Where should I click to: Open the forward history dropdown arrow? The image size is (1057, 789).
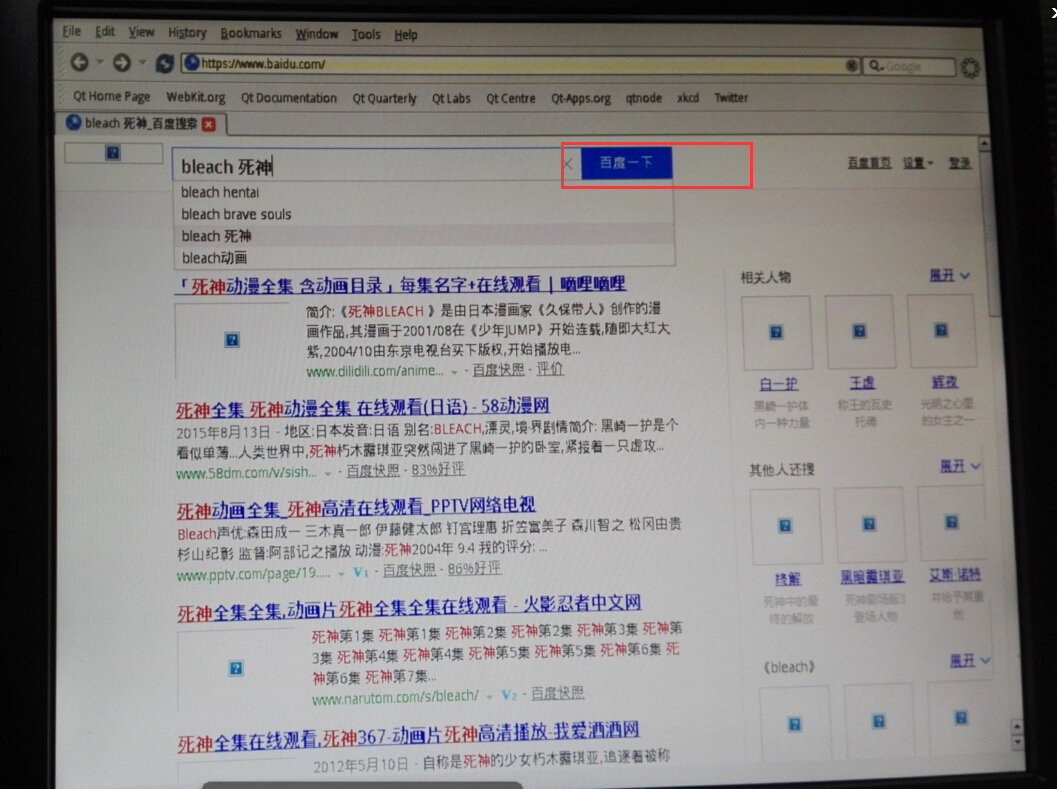tap(142, 62)
